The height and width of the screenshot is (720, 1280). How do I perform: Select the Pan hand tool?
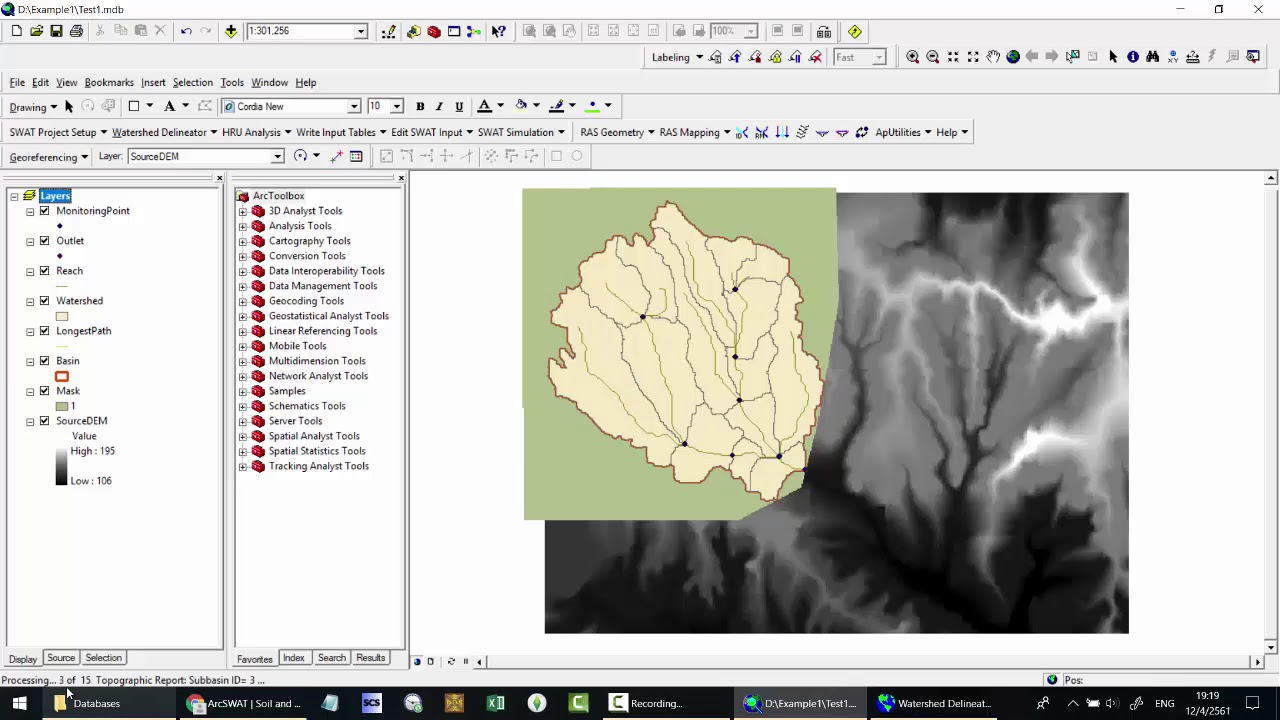pyautogui.click(x=993, y=57)
